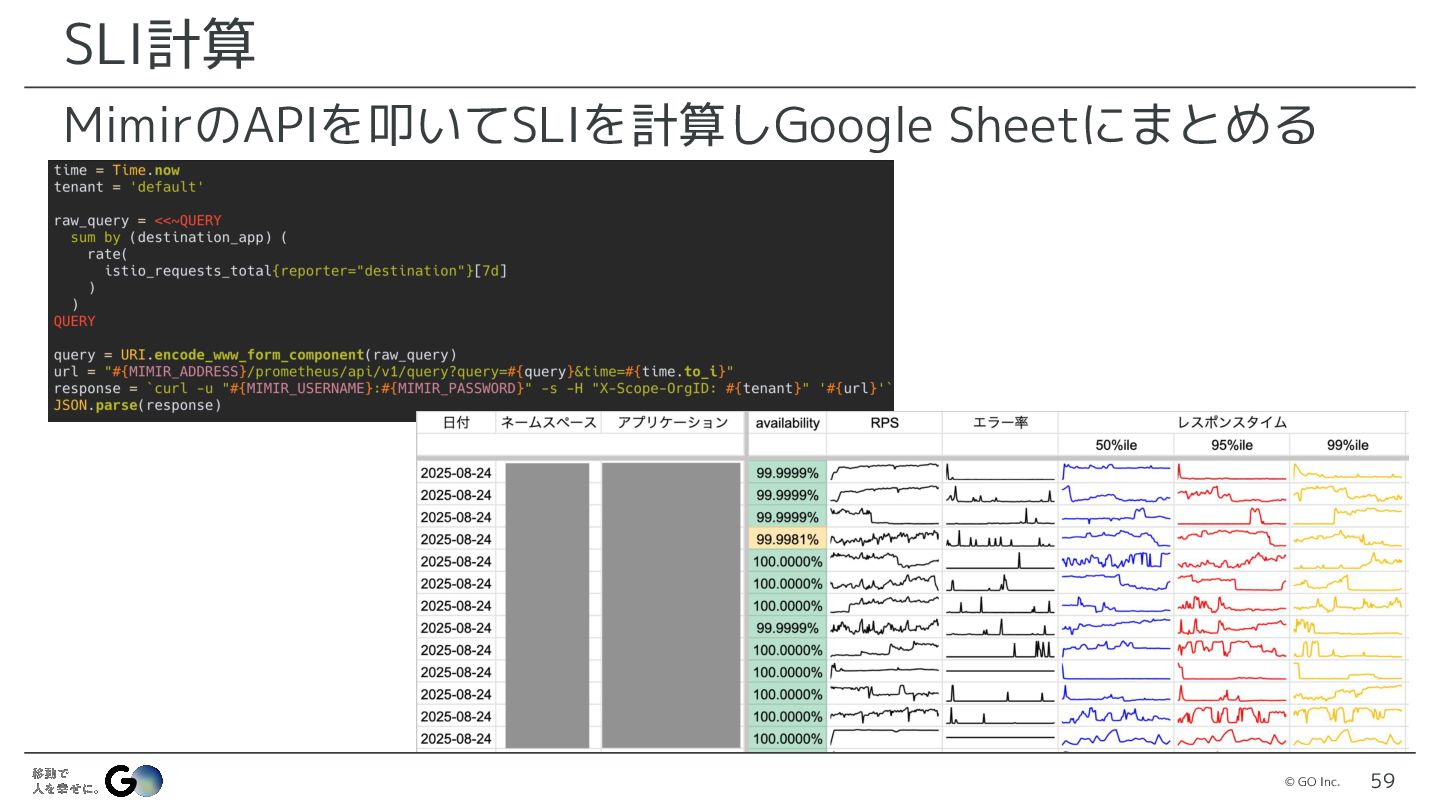Click the "エラー率" column header
This screenshot has height=810, width=1440.
click(x=1000, y=423)
